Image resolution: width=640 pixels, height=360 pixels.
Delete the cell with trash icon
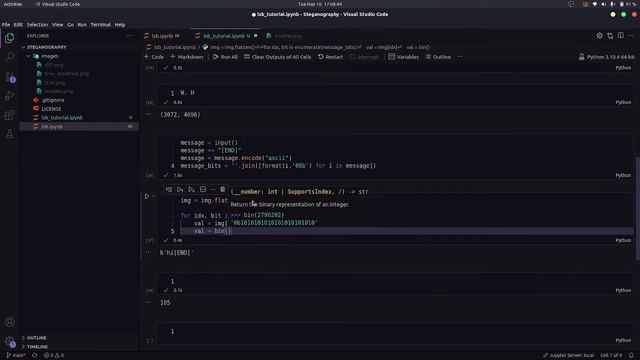tap(222, 189)
